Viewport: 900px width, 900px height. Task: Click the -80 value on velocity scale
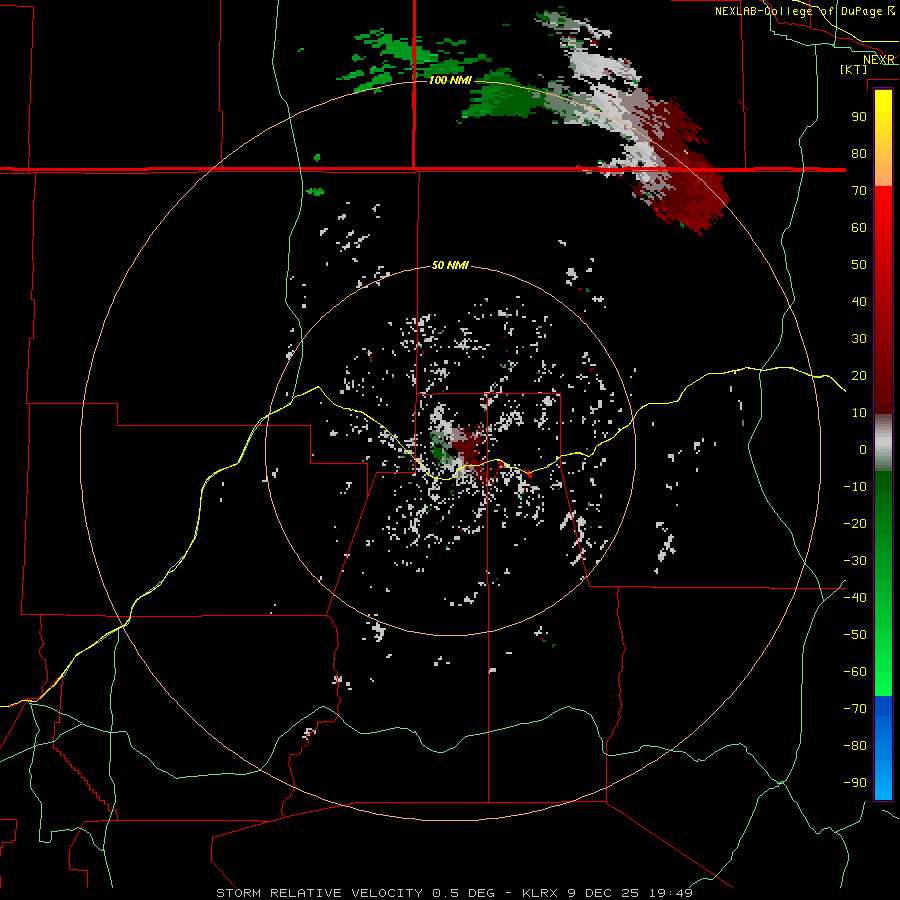[x=855, y=746]
